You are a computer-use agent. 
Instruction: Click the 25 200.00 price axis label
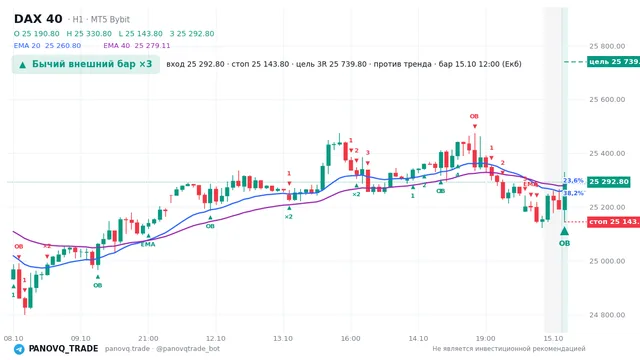click(x=607, y=207)
